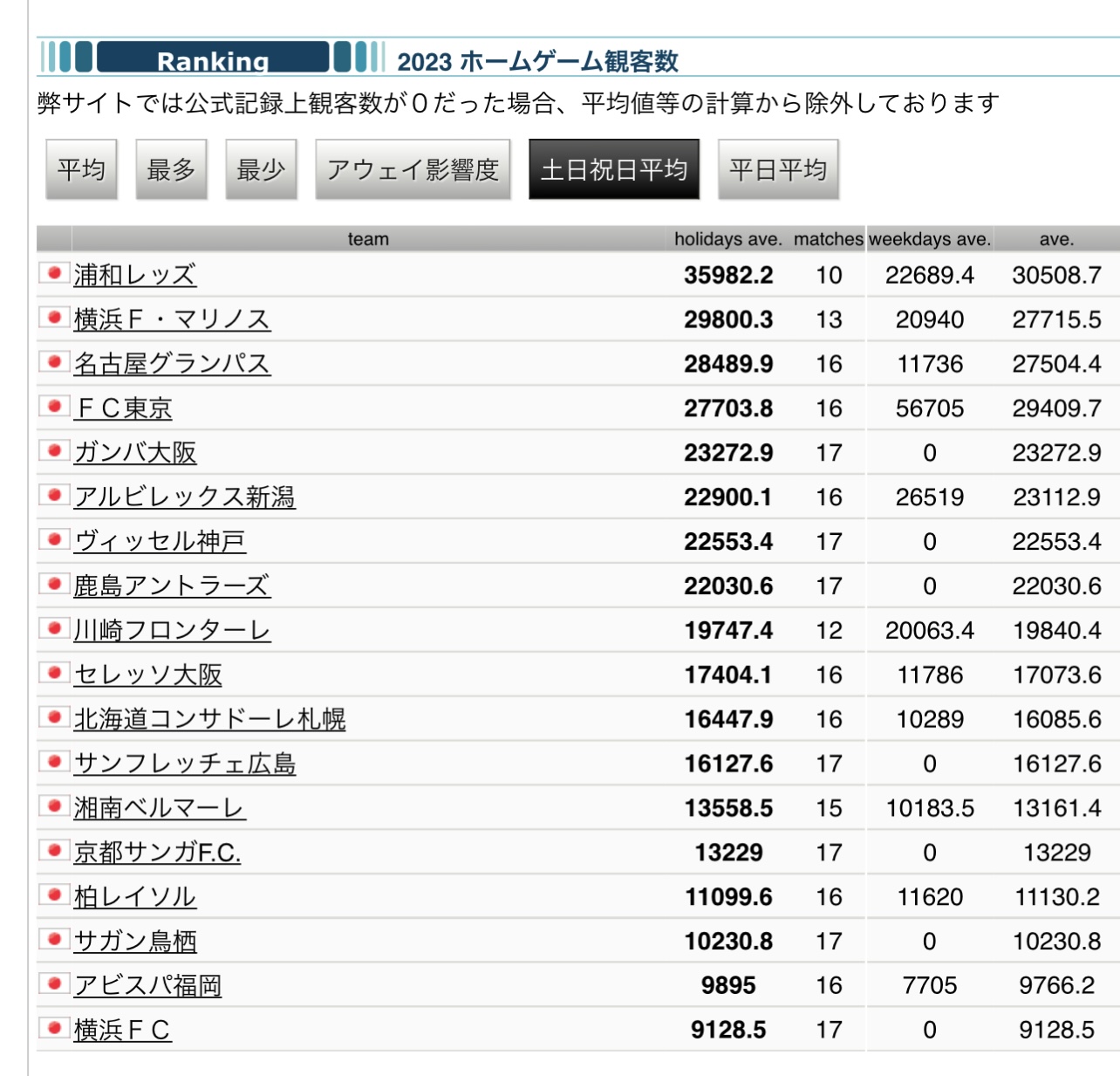Click the weekdays ave. column header
This screenshot has width=1120, height=1076.
pos(929,239)
